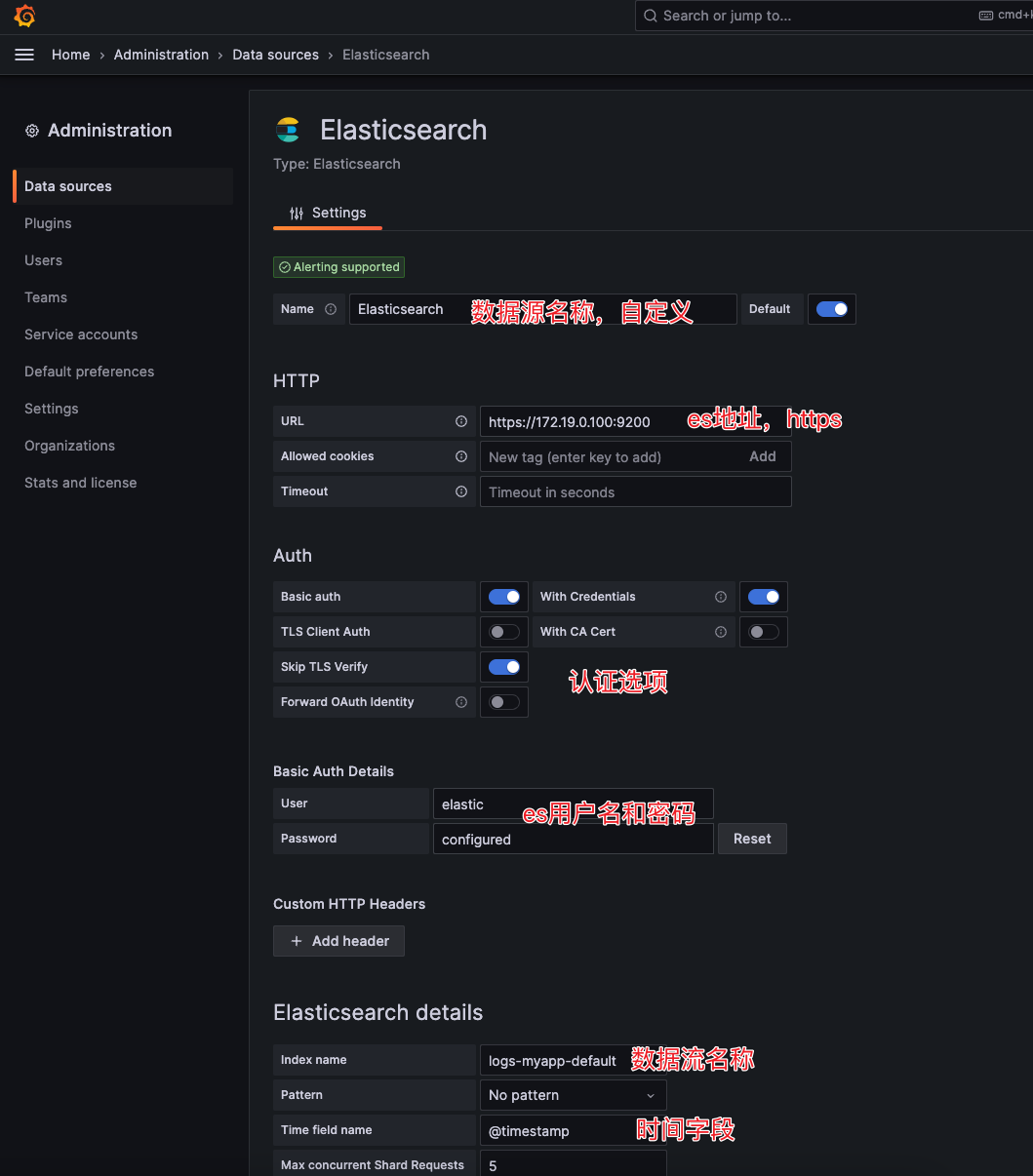
Task: Click the Grafana logo icon
Action: pyautogui.click(x=25, y=16)
